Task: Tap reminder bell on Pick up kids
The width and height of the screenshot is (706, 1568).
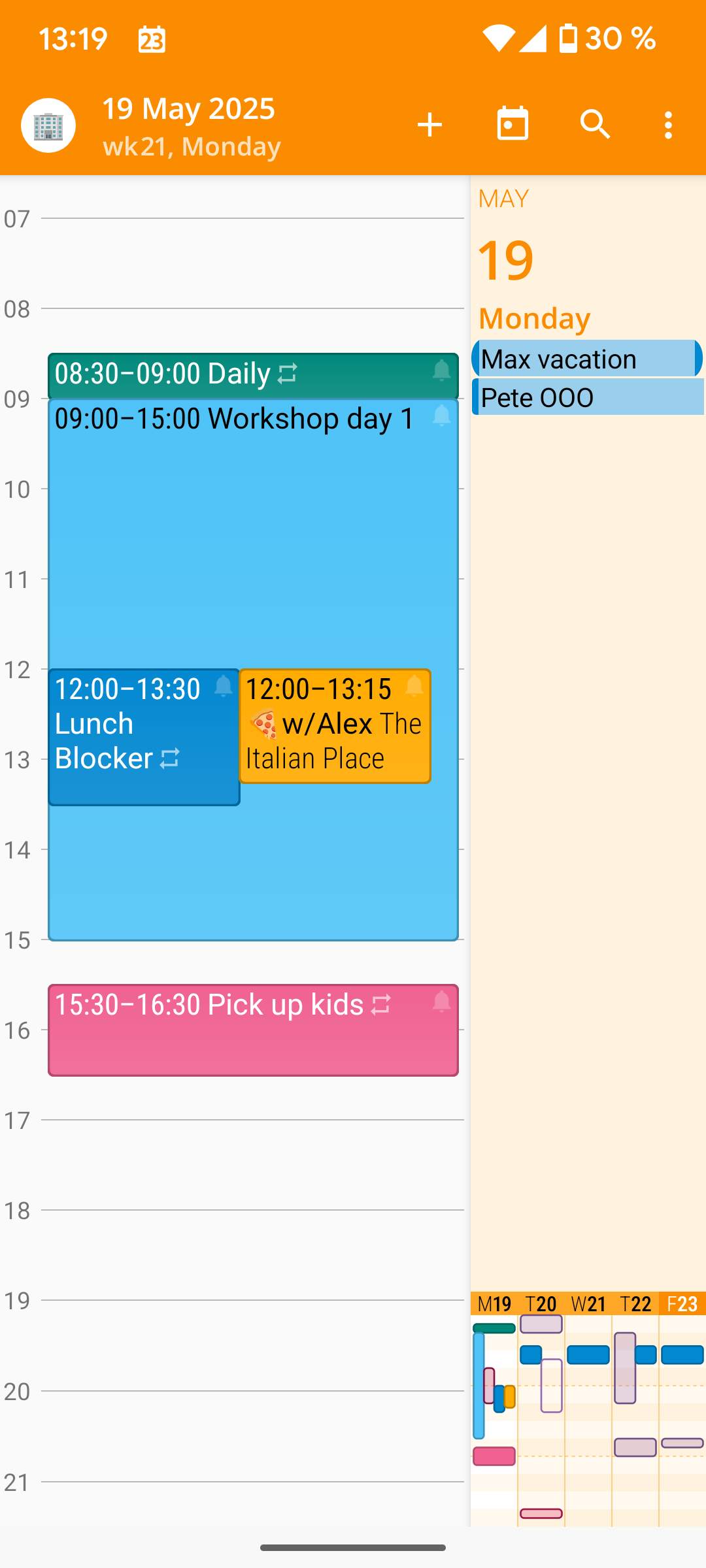Action: [x=442, y=1002]
